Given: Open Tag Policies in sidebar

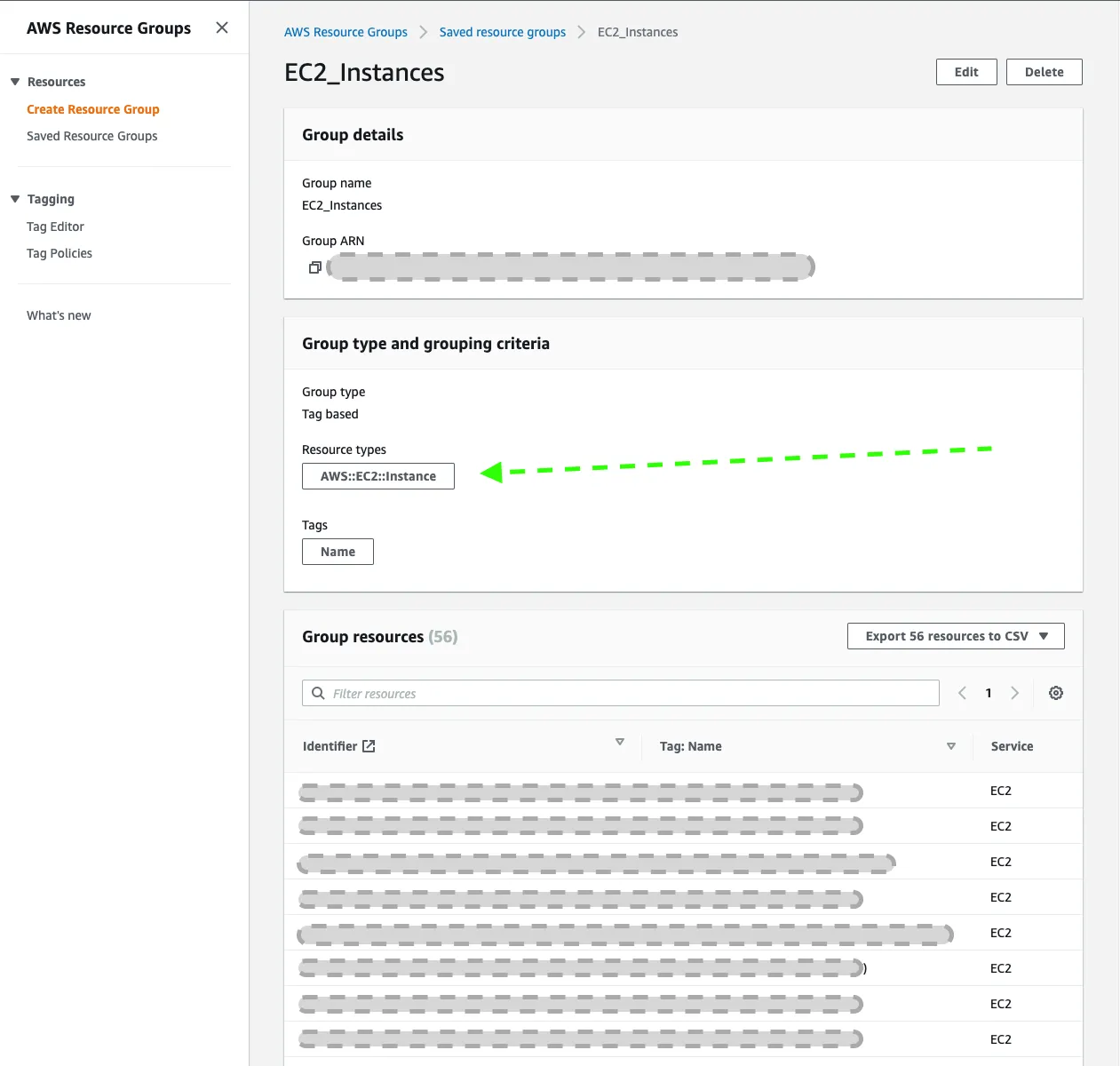Looking at the screenshot, I should click(60, 253).
